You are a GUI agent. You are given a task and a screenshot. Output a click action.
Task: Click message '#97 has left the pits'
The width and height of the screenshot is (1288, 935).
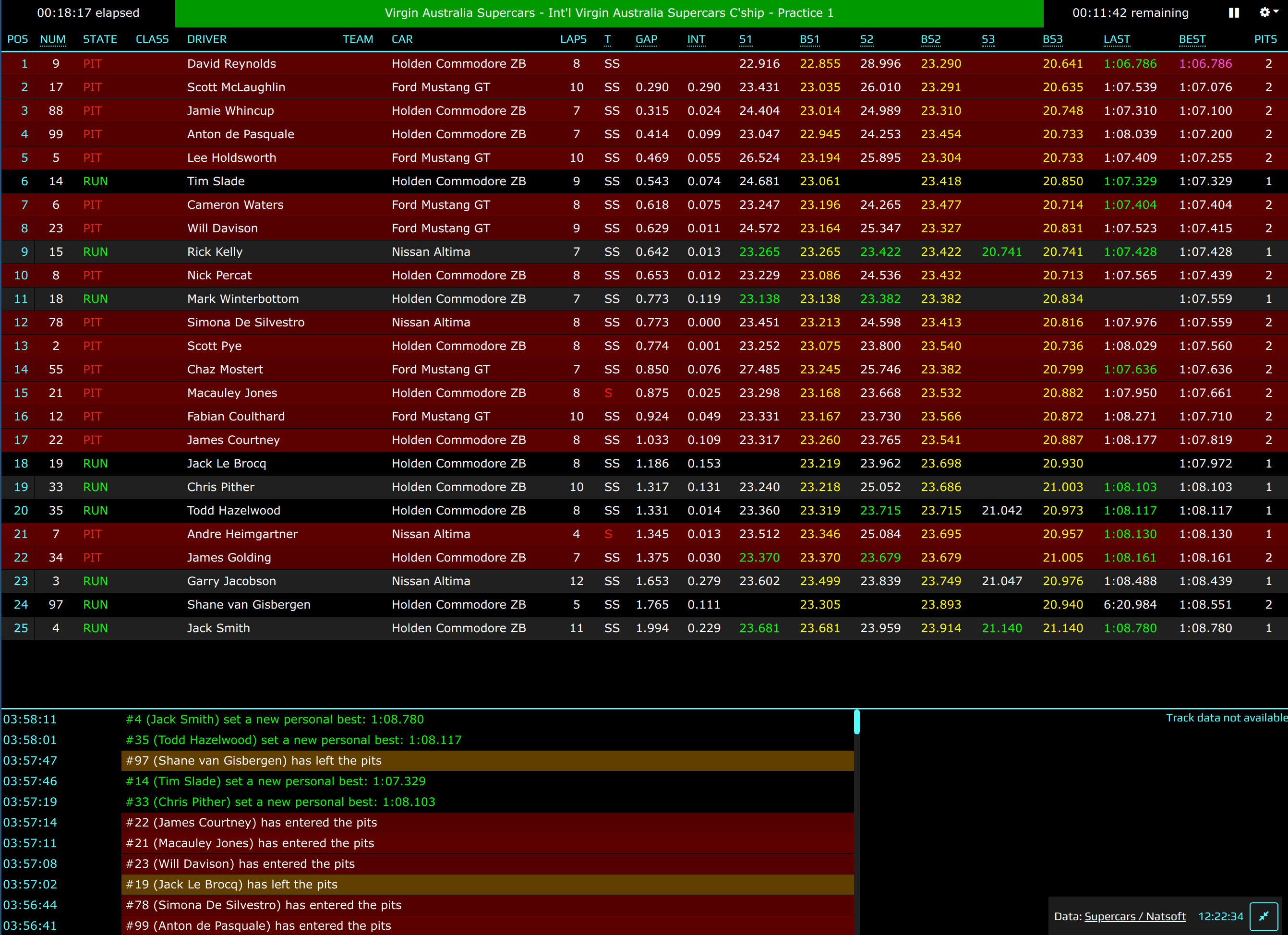tap(253, 761)
